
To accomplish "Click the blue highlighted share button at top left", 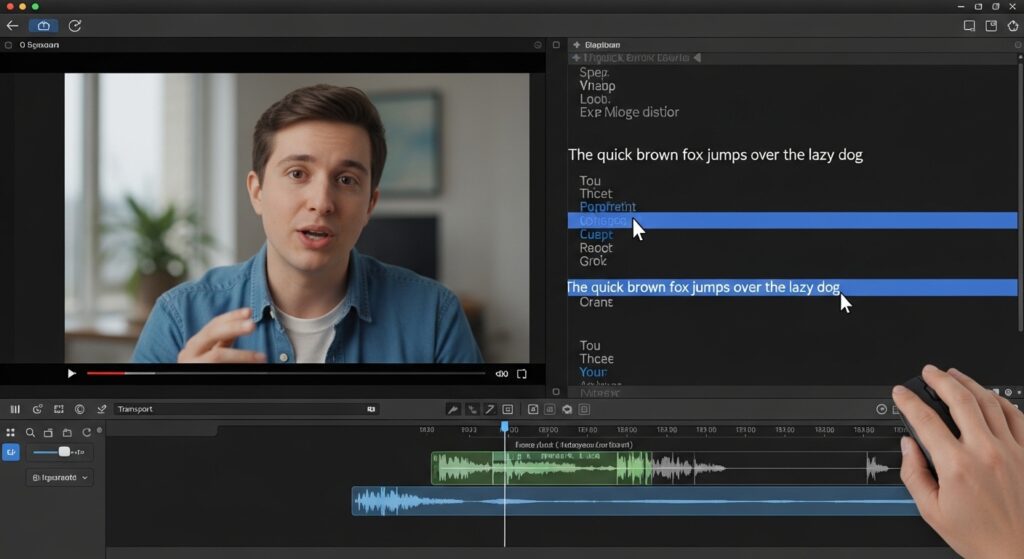I will point(43,26).
